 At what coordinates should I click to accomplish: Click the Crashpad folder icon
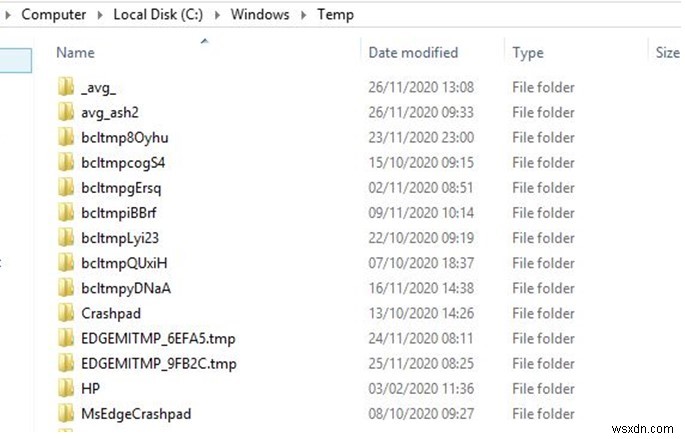pyautogui.click(x=67, y=313)
